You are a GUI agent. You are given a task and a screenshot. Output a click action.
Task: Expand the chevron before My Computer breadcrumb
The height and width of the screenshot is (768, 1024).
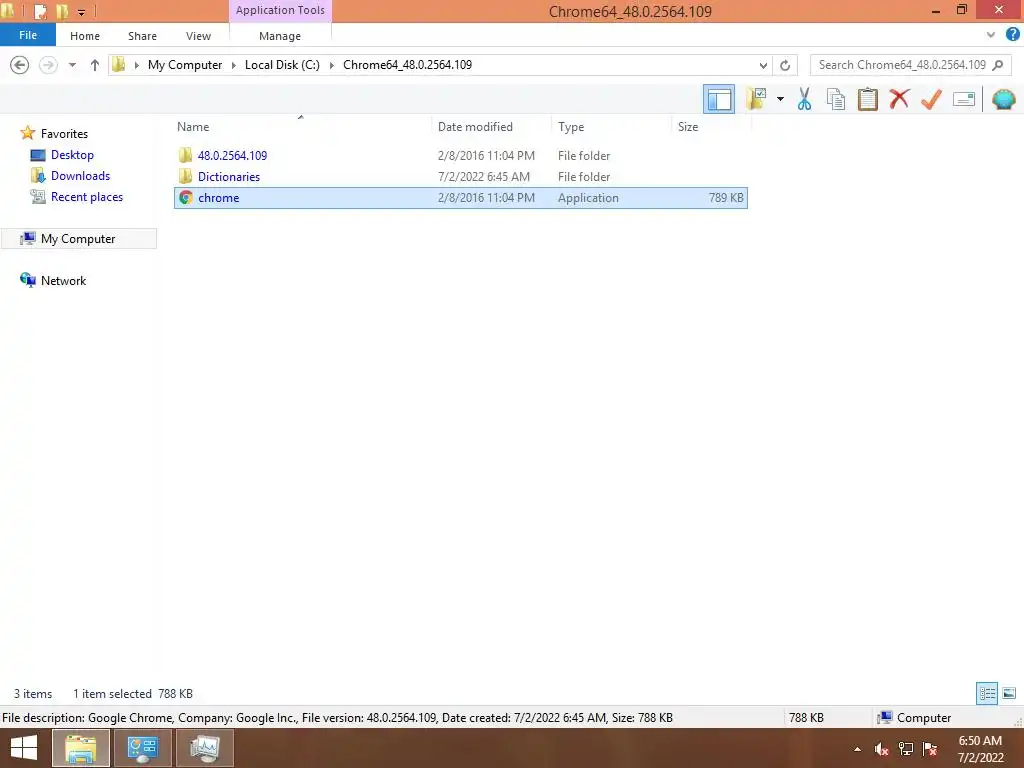point(136,65)
